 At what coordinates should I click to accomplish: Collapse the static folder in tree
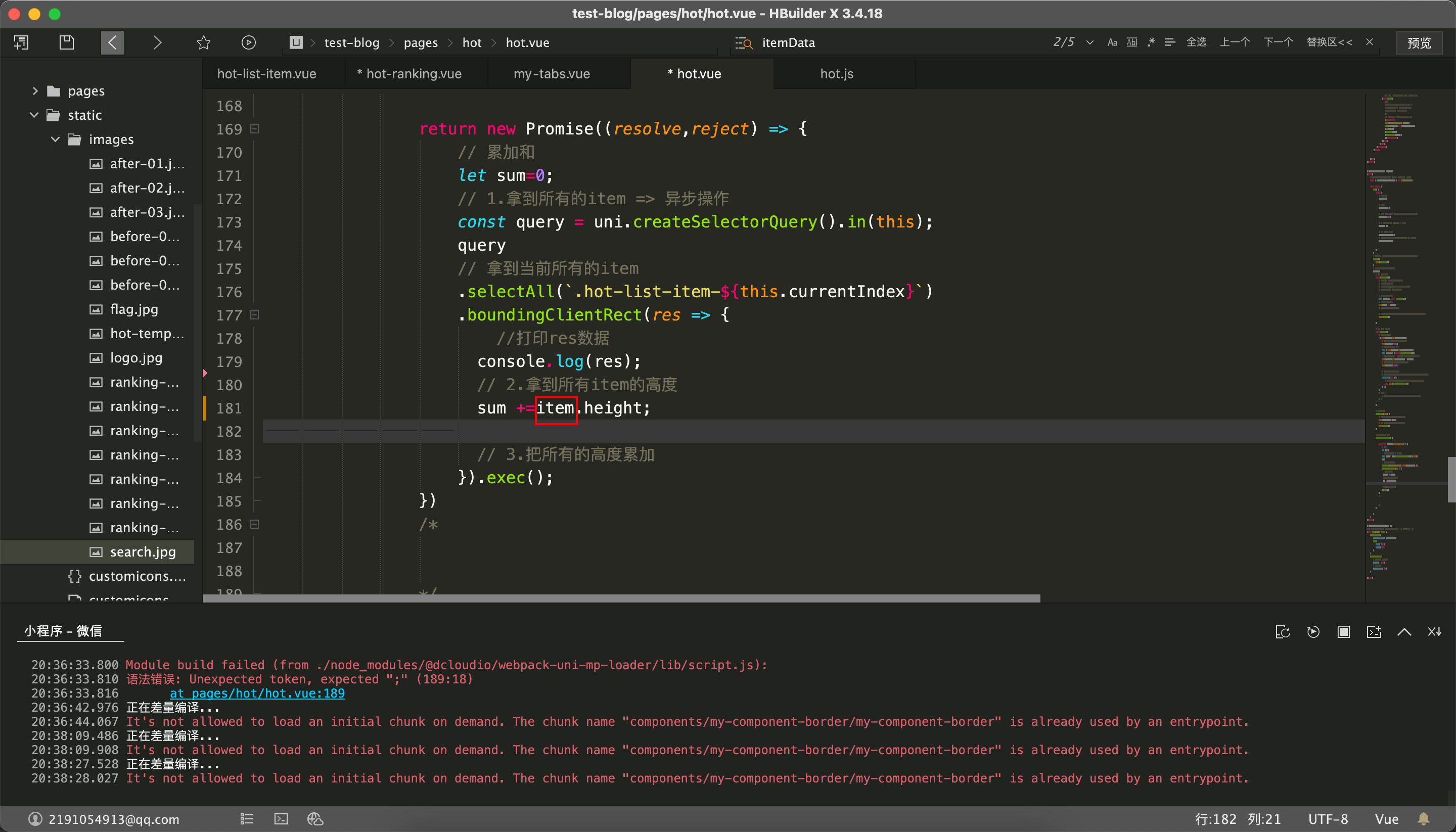tap(34, 115)
